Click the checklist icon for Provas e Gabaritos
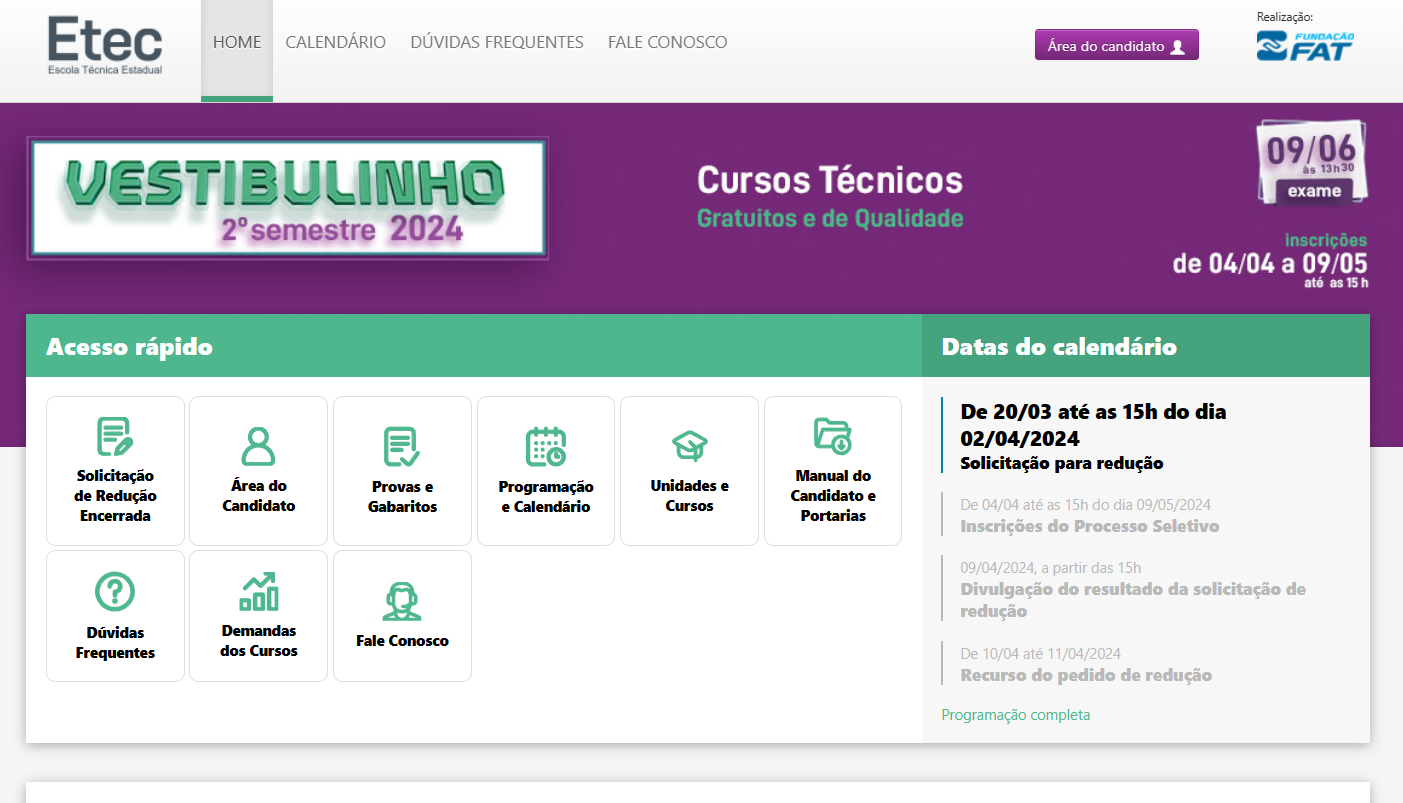 click(x=402, y=447)
